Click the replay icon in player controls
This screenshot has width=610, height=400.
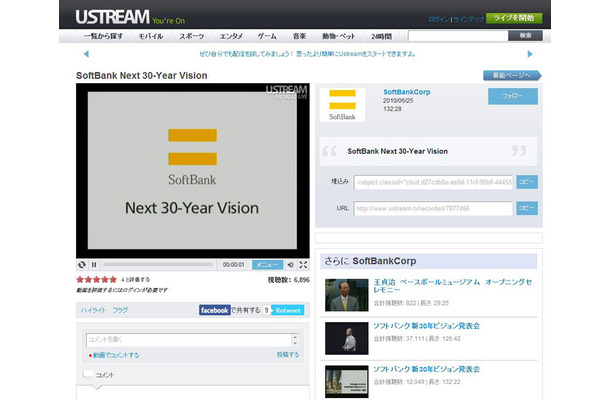click(82, 265)
